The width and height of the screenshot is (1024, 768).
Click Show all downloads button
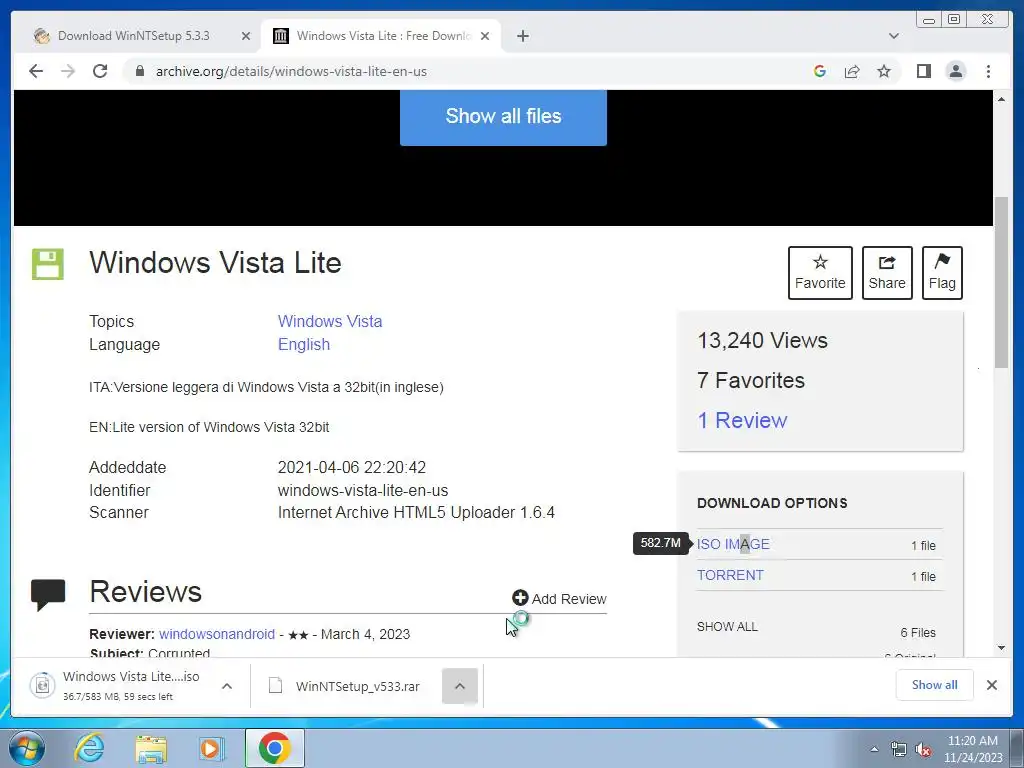pos(935,685)
